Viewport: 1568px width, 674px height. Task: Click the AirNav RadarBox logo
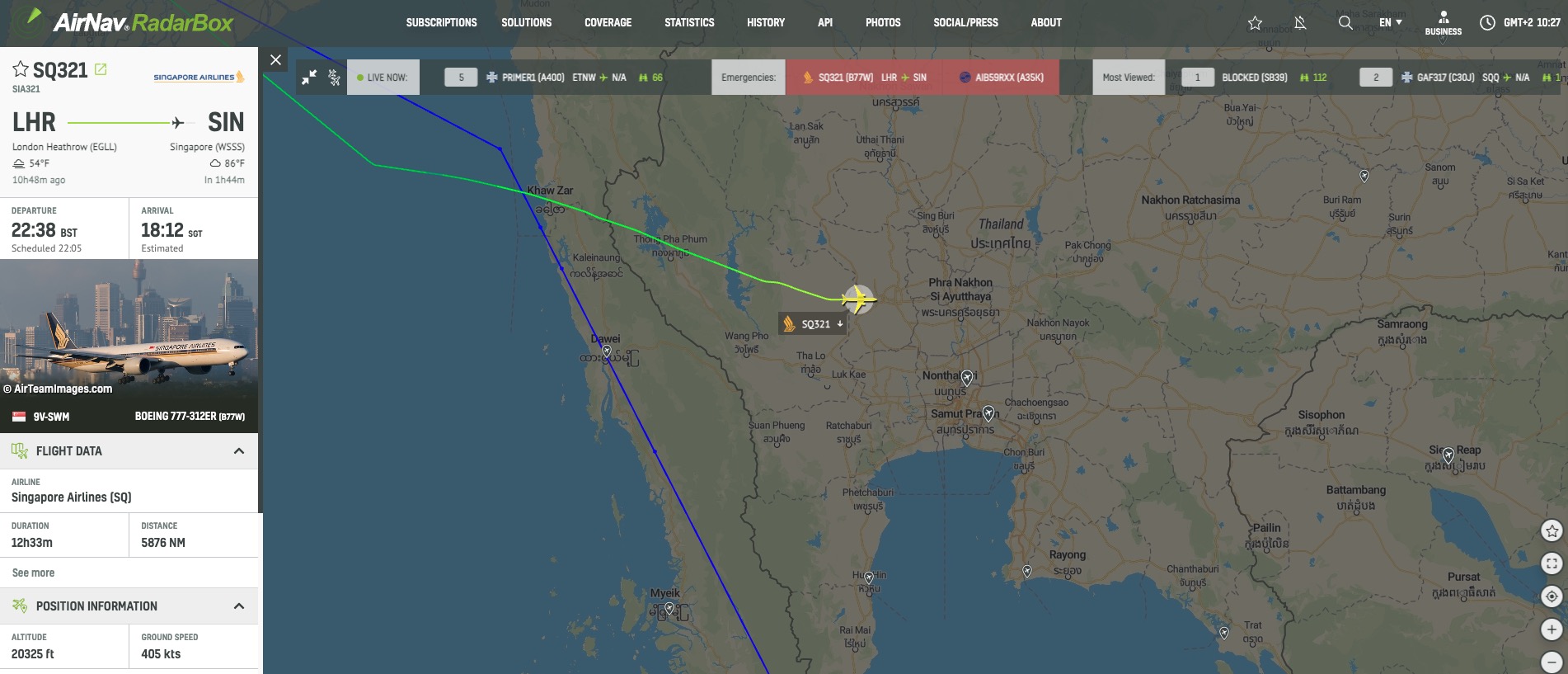click(129, 21)
